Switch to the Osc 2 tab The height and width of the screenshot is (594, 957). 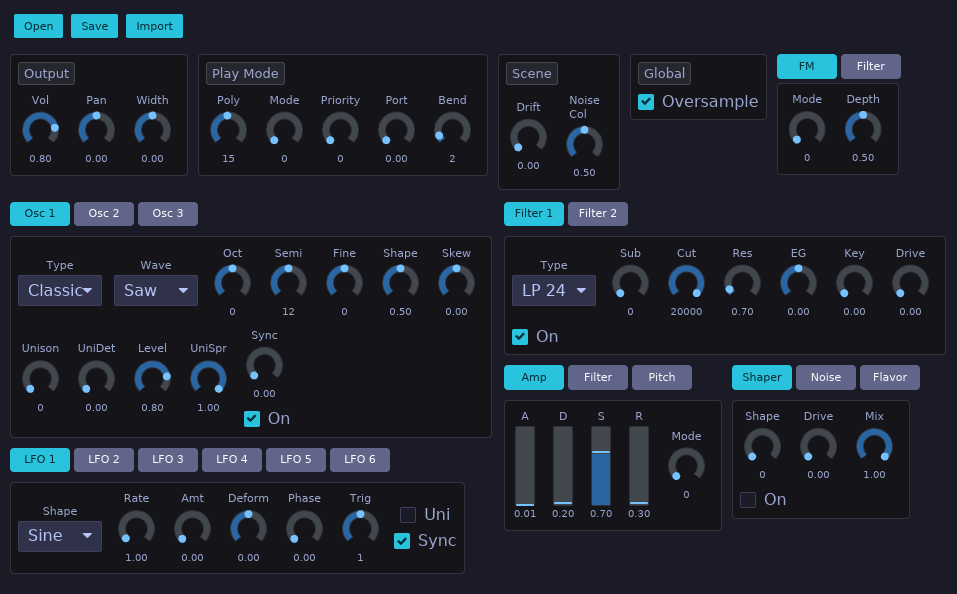pos(104,214)
